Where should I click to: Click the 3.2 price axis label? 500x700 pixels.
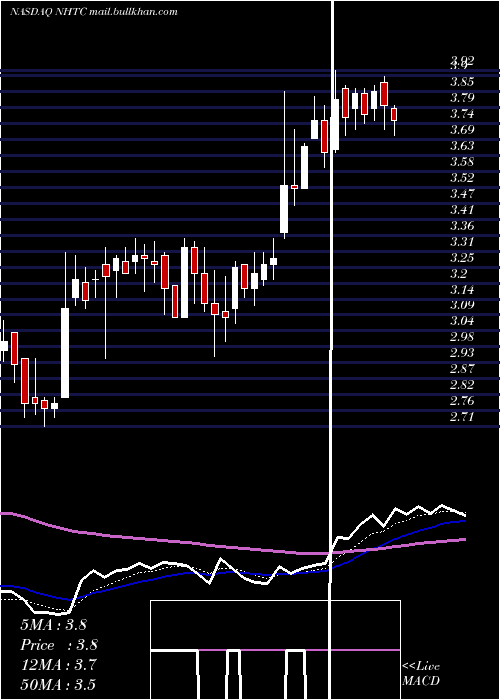(x=459, y=274)
